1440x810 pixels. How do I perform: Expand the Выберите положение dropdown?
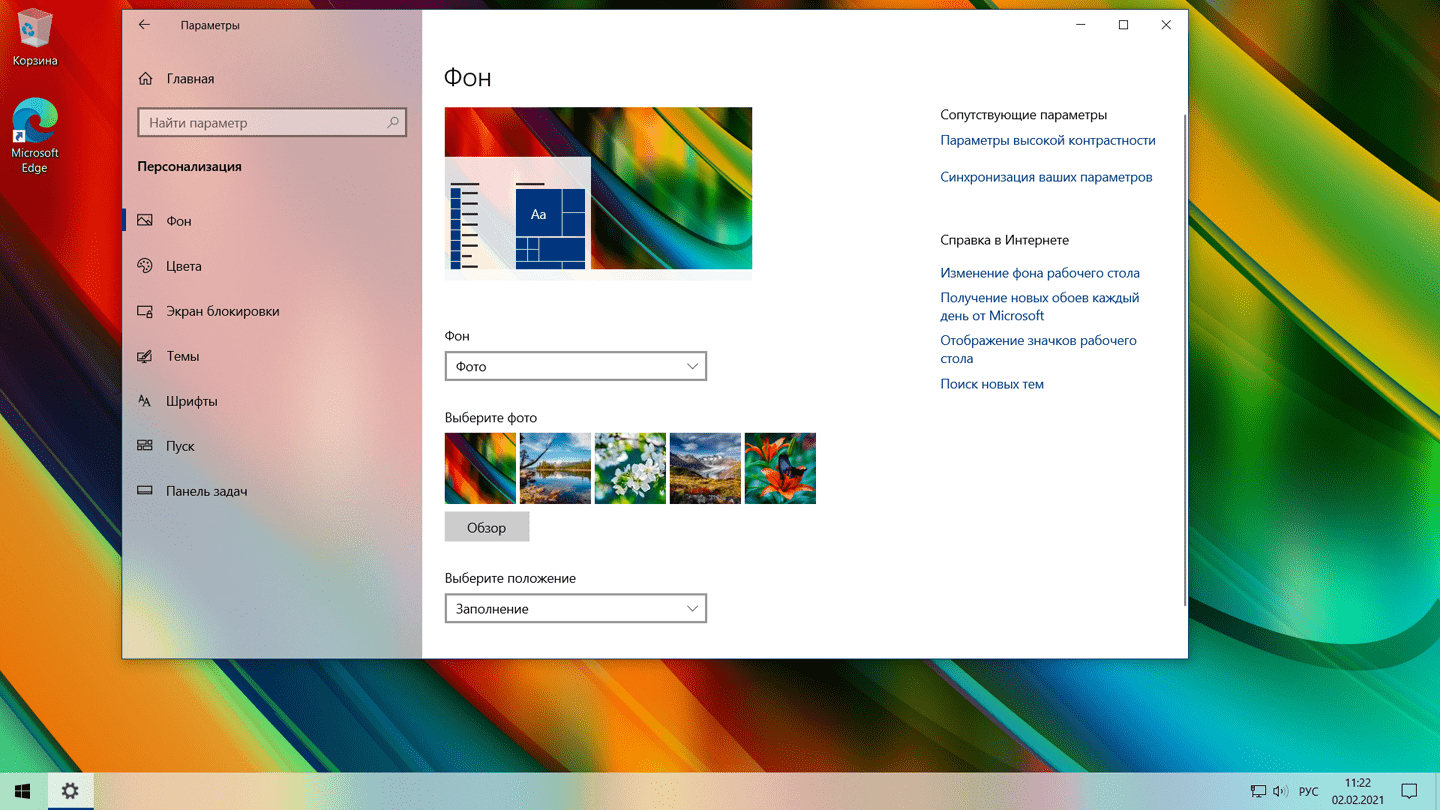575,608
